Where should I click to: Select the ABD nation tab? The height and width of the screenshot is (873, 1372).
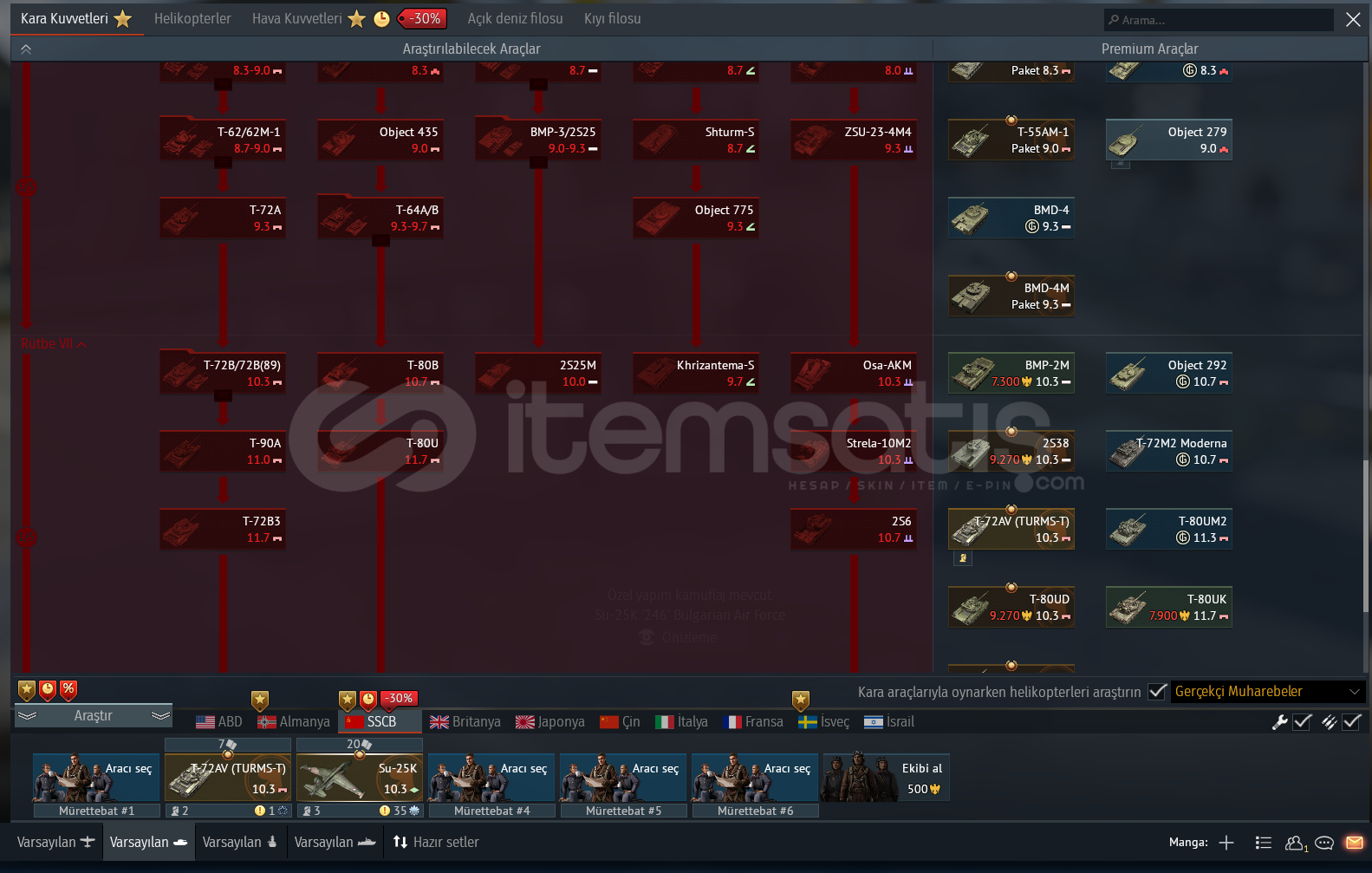pyautogui.click(x=219, y=721)
